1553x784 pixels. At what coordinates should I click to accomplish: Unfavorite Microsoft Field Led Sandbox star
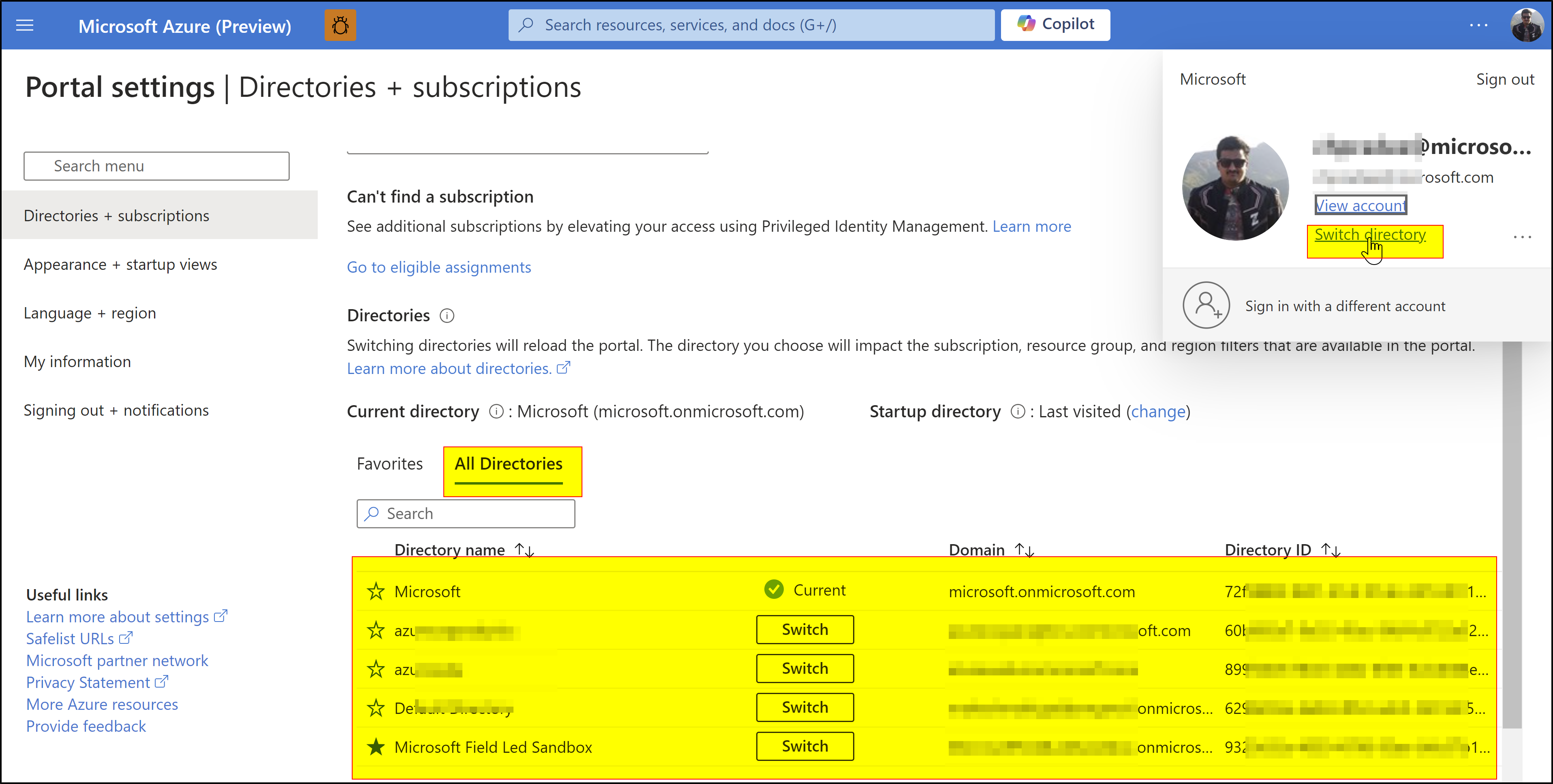(376, 747)
